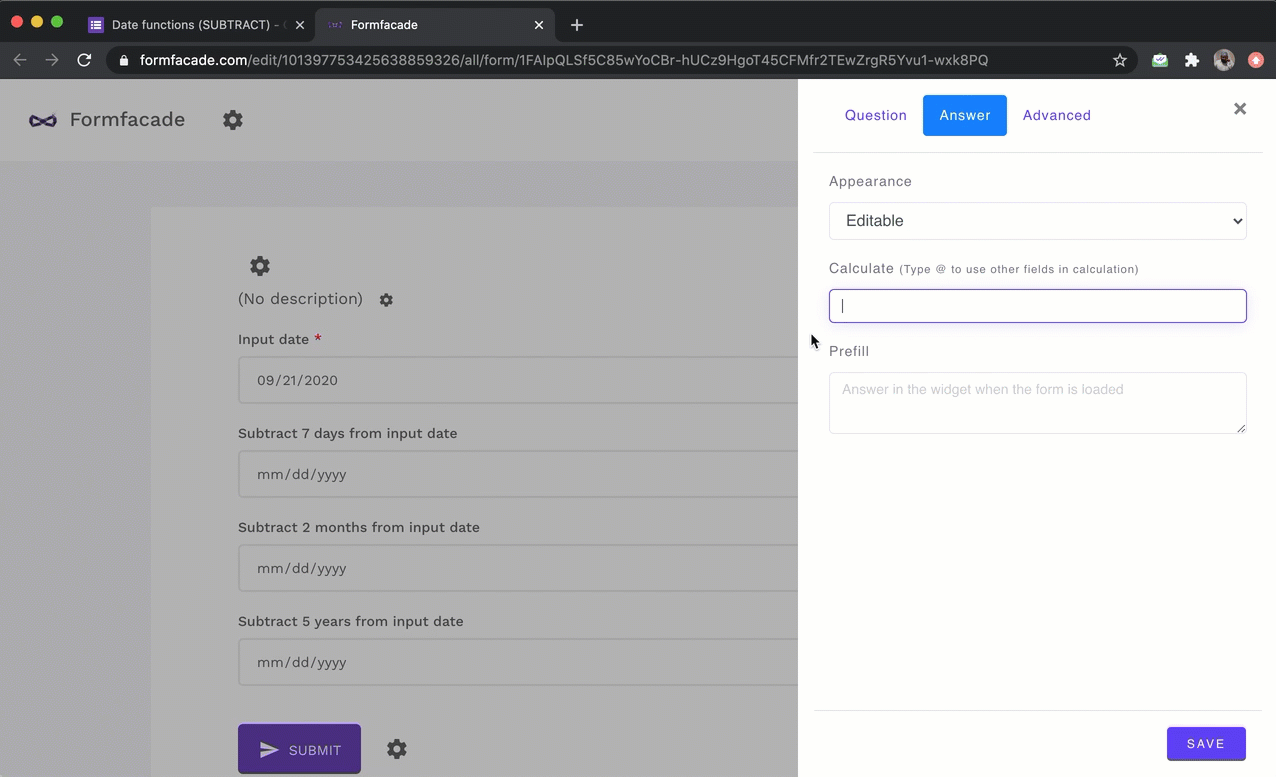Close the answer settings side panel

click(x=1240, y=109)
